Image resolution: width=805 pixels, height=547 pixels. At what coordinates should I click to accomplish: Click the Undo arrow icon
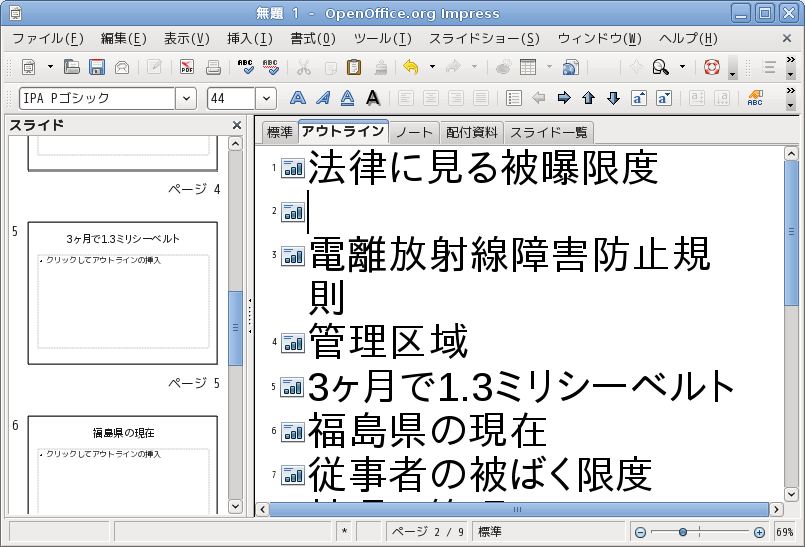coord(410,67)
